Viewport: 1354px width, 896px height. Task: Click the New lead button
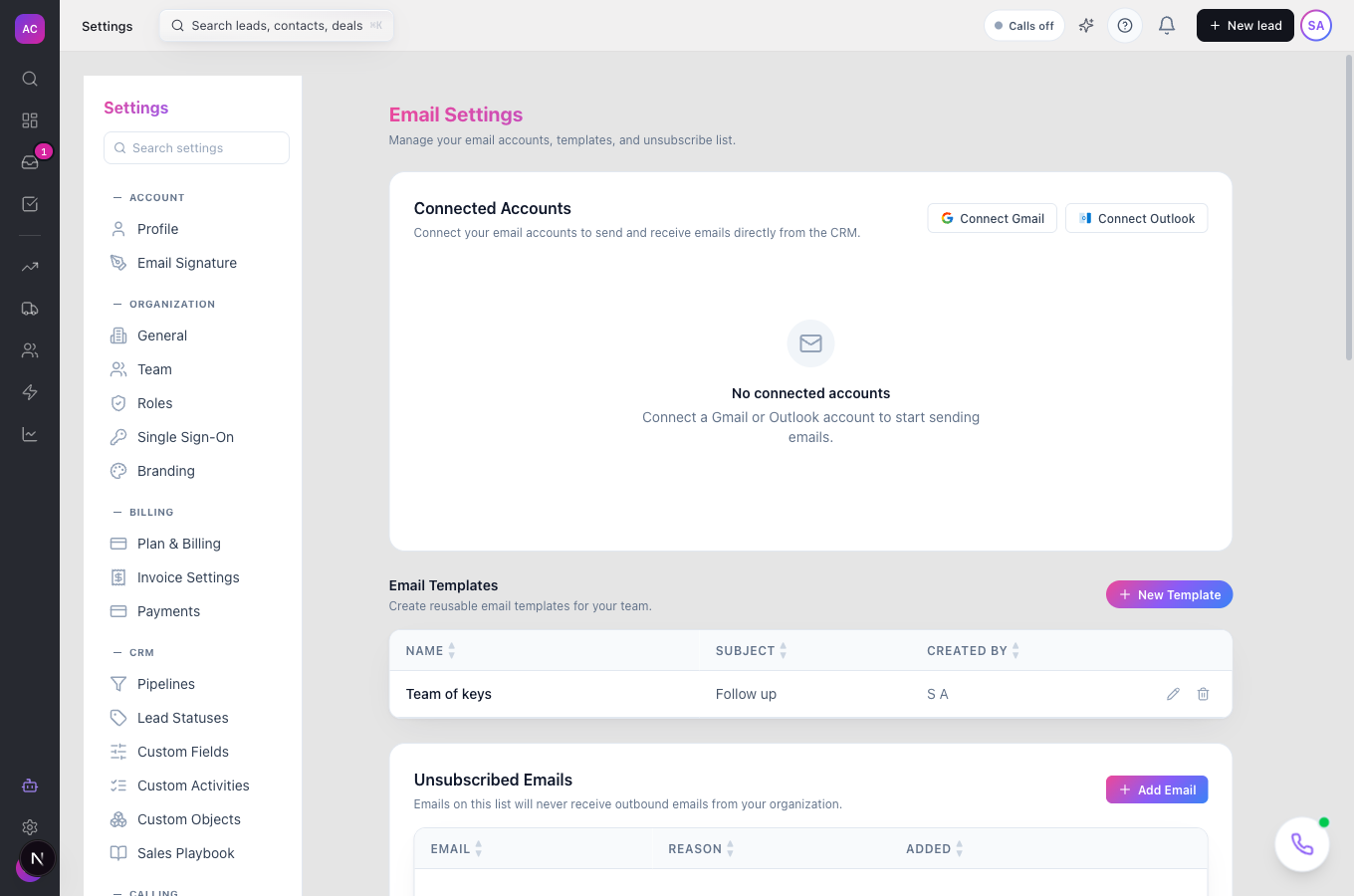click(x=1244, y=26)
